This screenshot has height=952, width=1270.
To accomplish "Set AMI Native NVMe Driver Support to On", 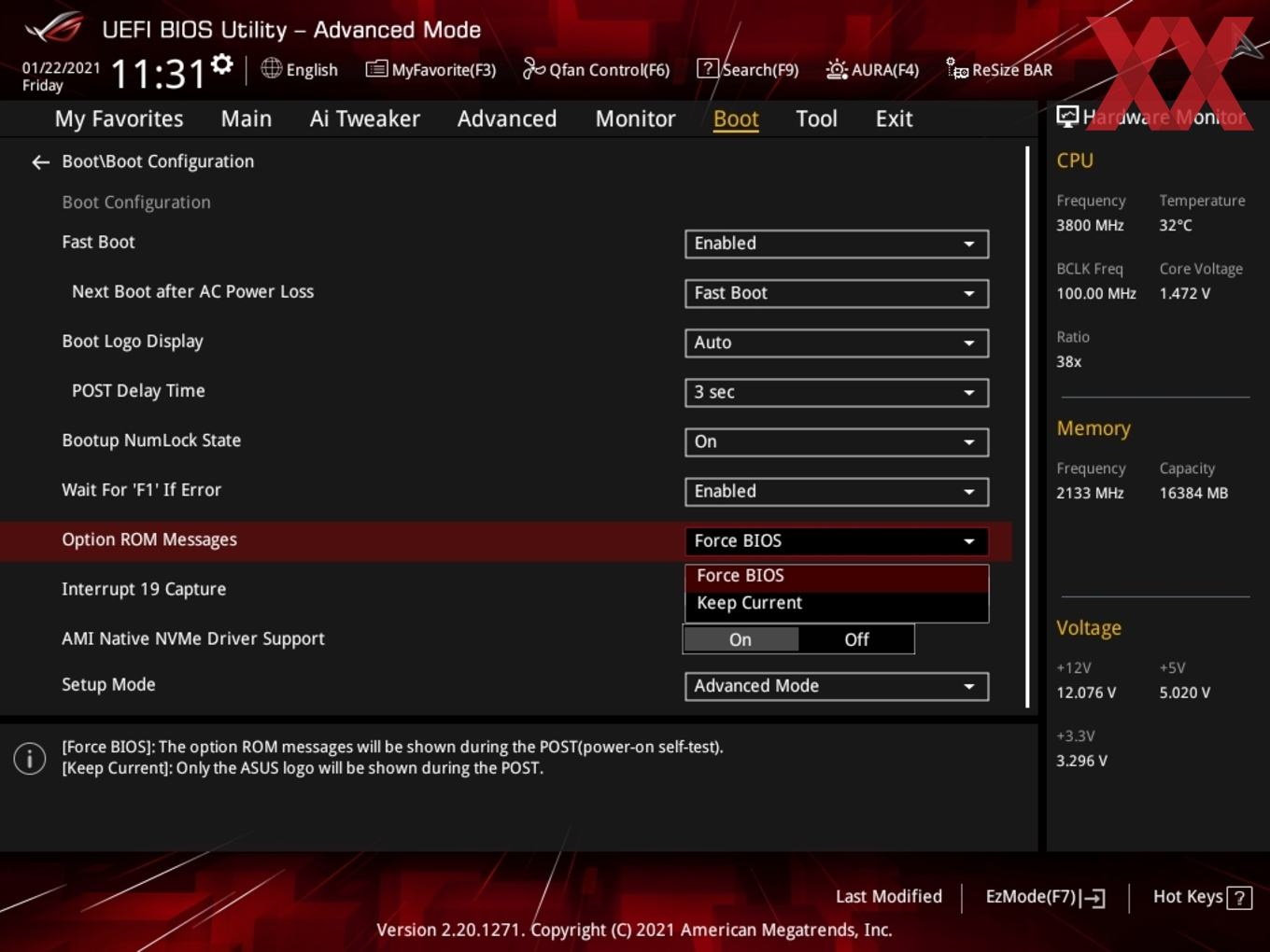I will pyautogui.click(x=741, y=639).
